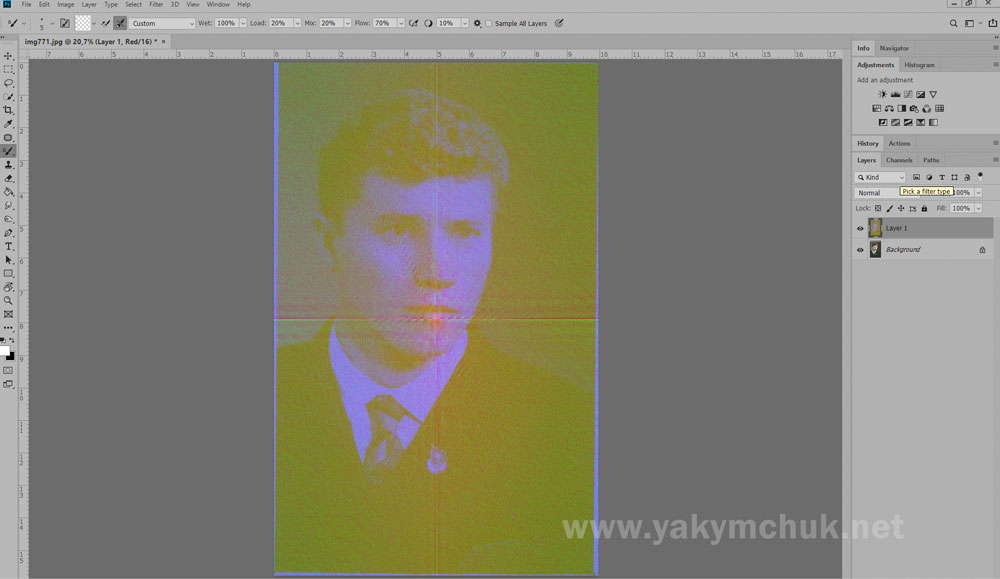The width and height of the screenshot is (1000, 579).
Task: Open brush preset picker dropdown
Action: (52, 24)
